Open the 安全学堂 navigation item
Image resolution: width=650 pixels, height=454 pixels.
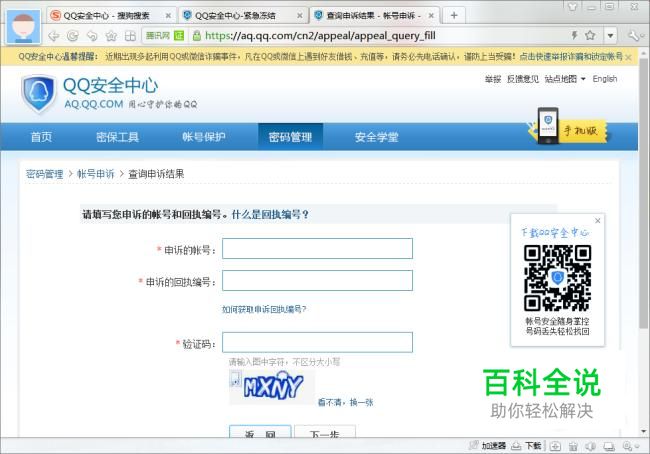[x=376, y=137]
